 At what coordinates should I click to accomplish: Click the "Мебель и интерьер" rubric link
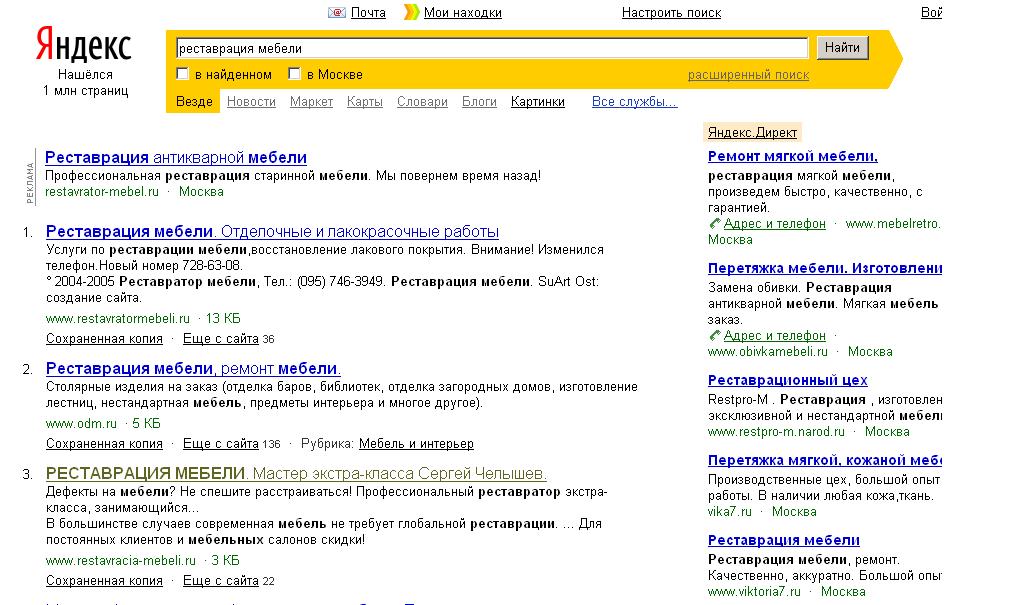click(x=416, y=444)
